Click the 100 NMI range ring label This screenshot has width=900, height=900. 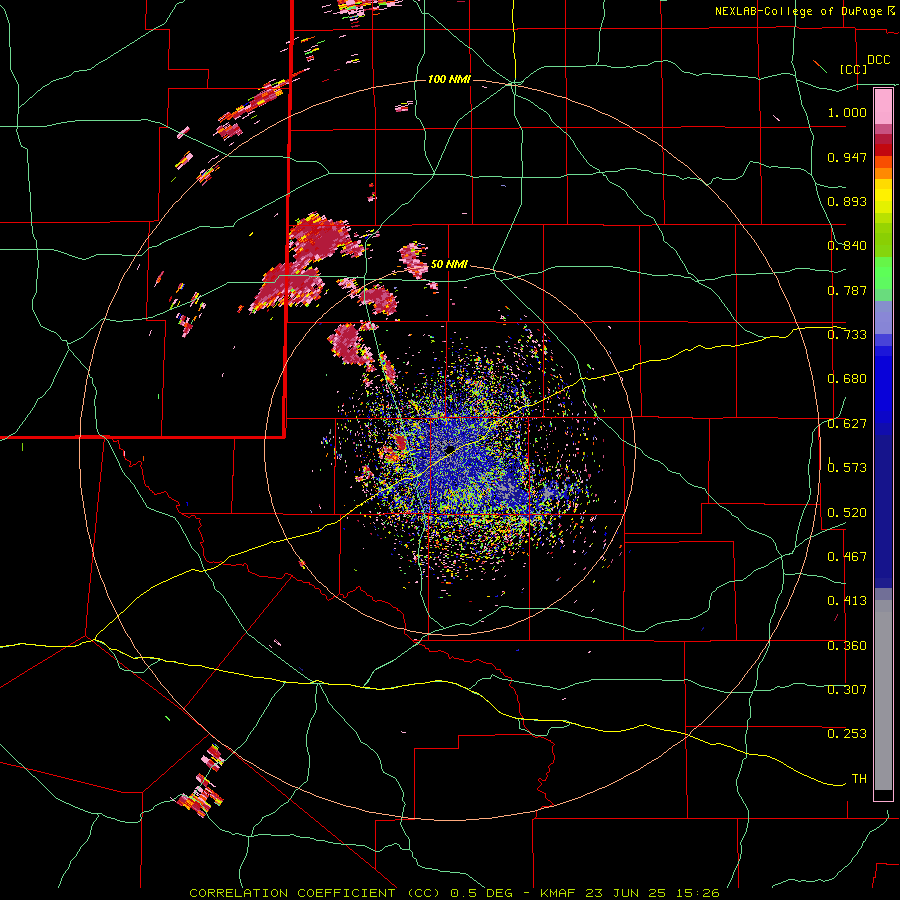coord(449,79)
